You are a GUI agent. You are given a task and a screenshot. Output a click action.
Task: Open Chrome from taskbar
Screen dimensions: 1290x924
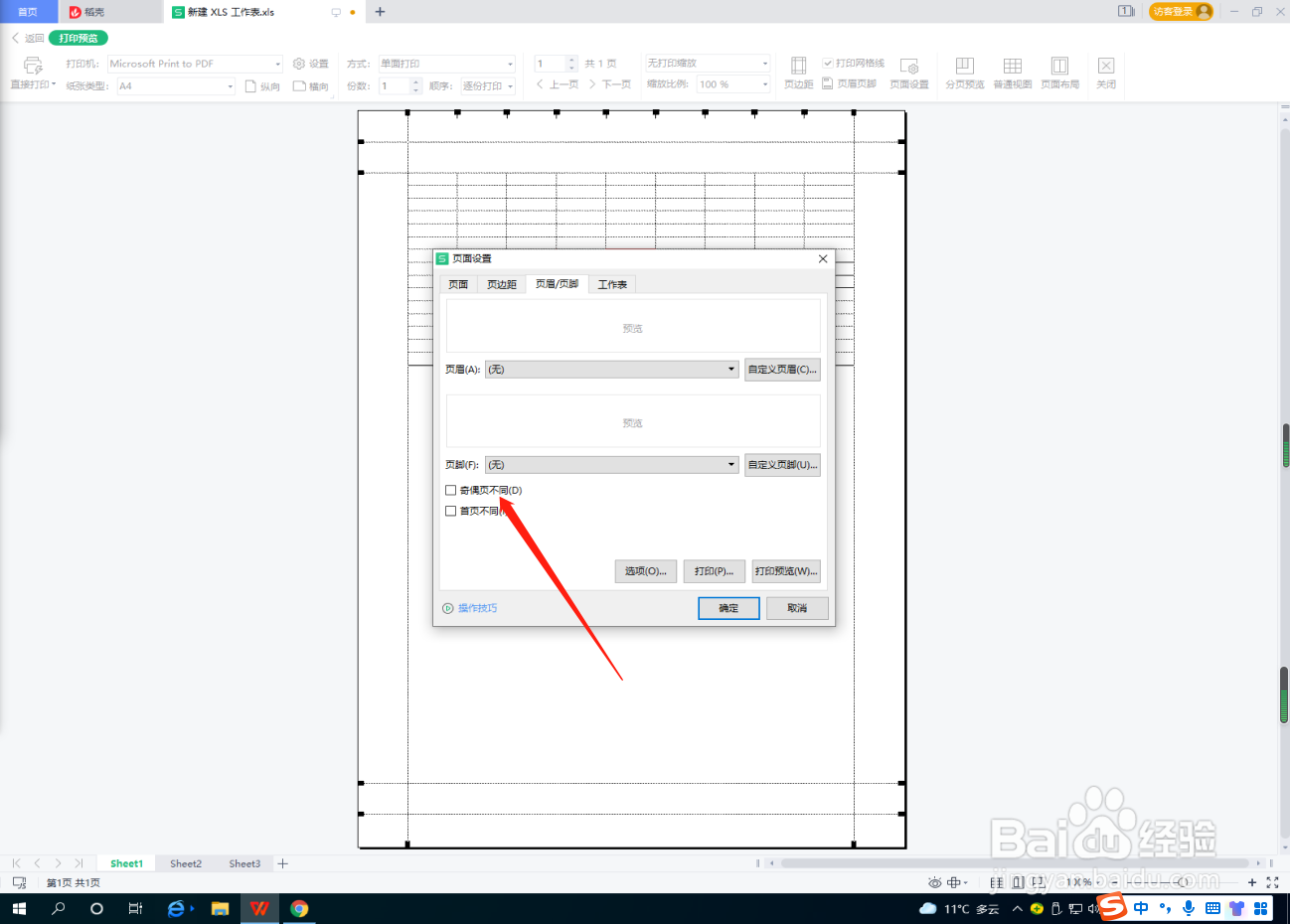(299, 908)
